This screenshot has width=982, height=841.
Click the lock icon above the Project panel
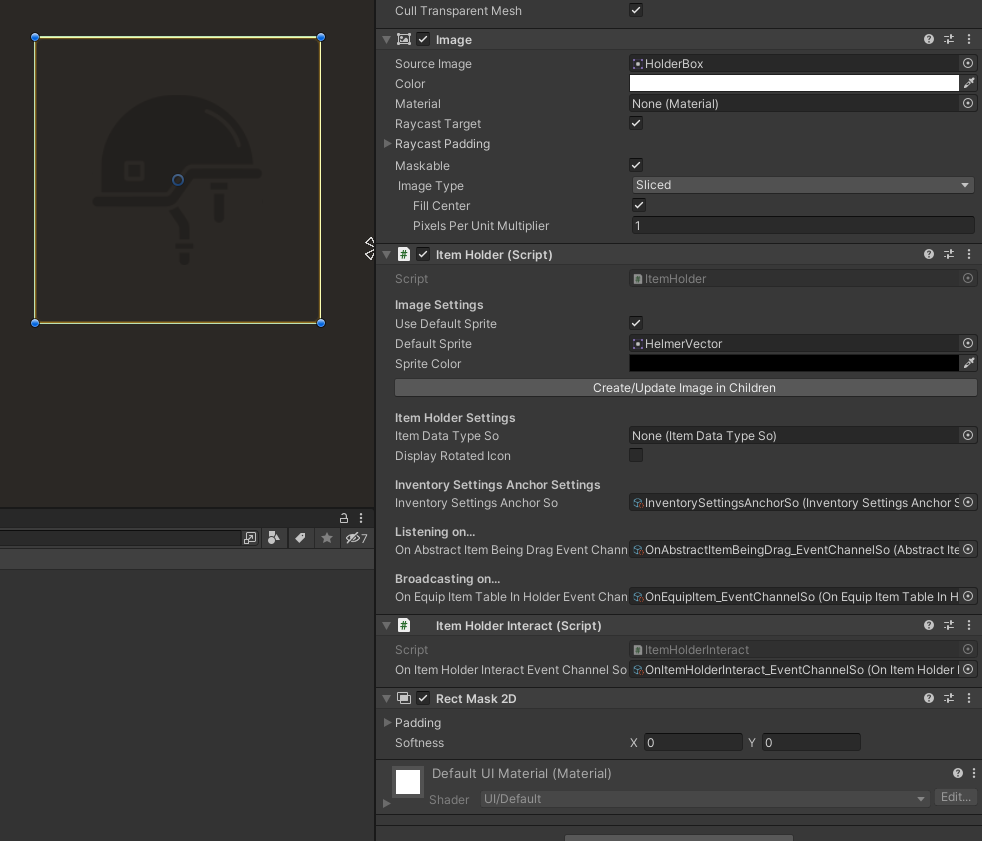pos(344,517)
